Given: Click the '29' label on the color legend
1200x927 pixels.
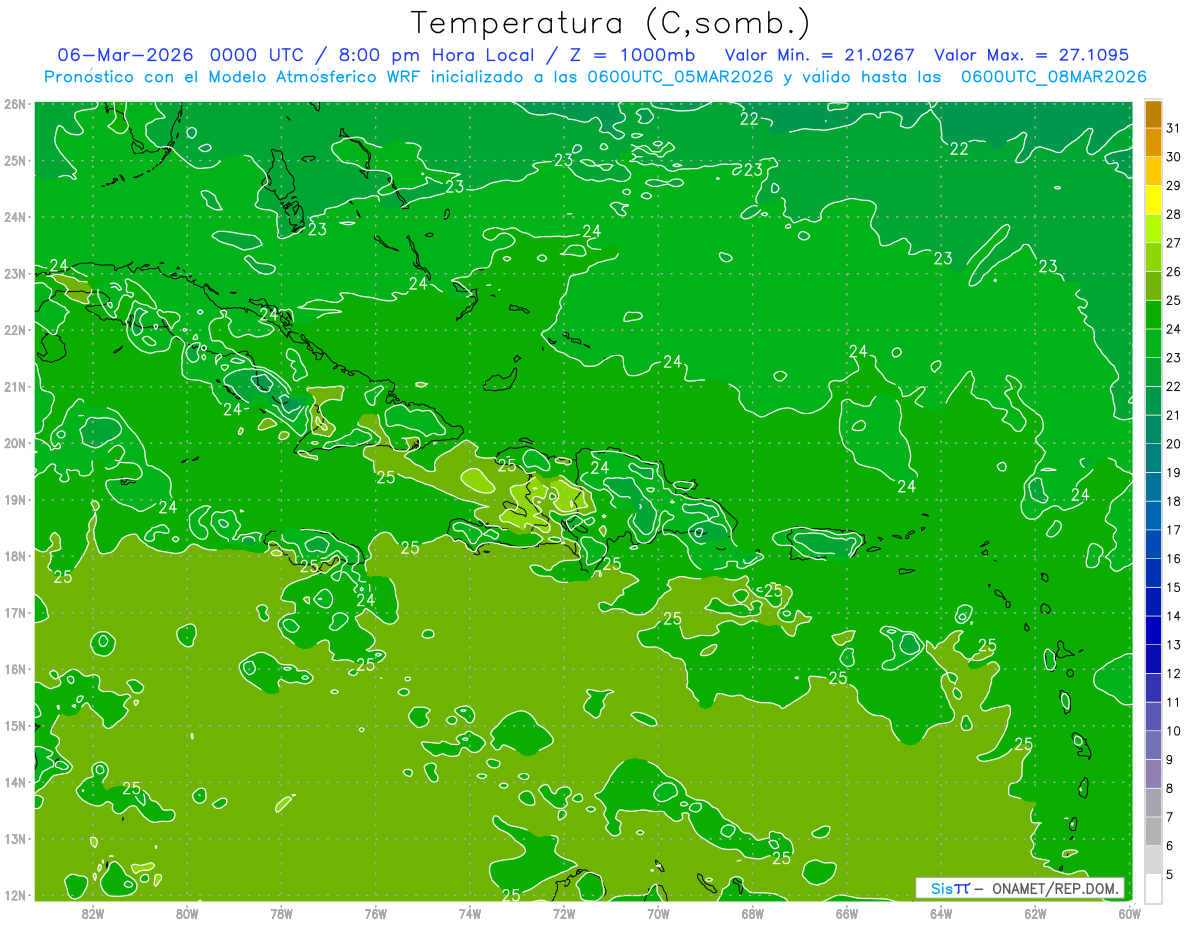Looking at the screenshot, I should (1174, 186).
